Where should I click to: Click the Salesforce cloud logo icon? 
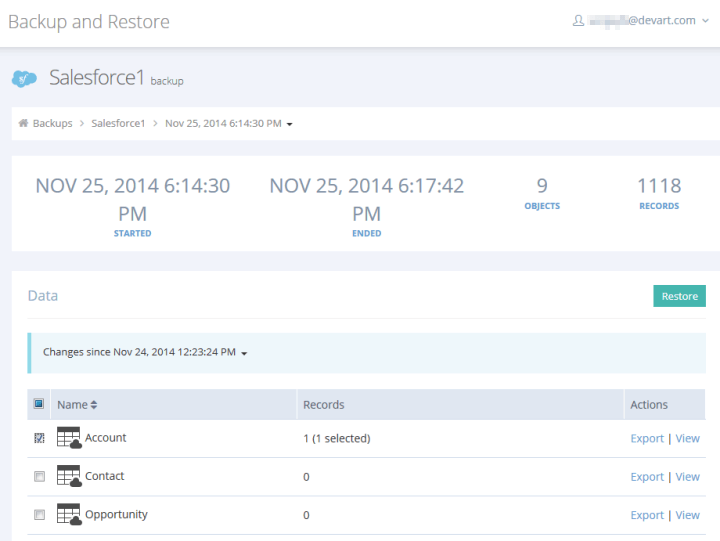pyautogui.click(x=24, y=79)
